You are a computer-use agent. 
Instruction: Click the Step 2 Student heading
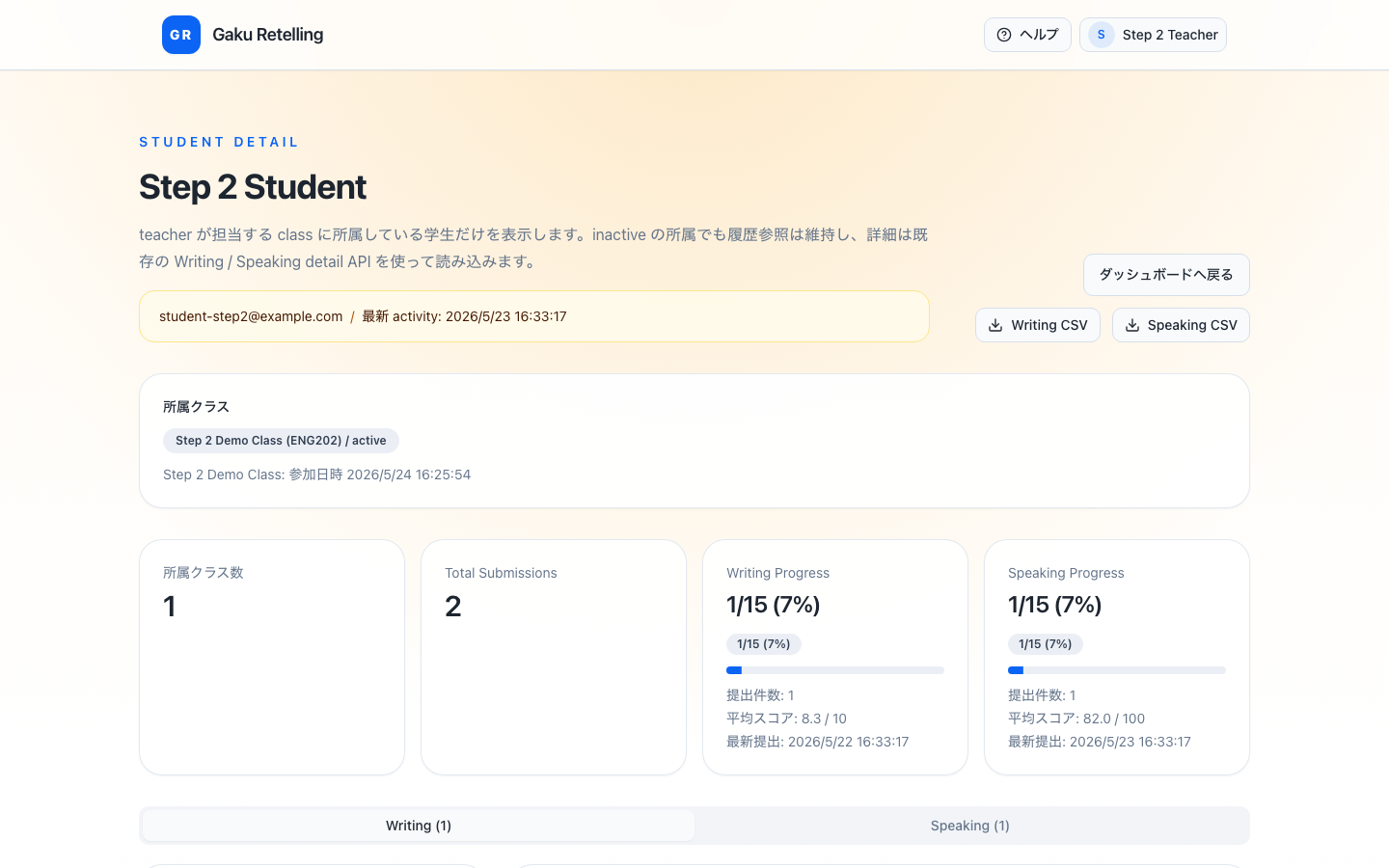pos(253,187)
